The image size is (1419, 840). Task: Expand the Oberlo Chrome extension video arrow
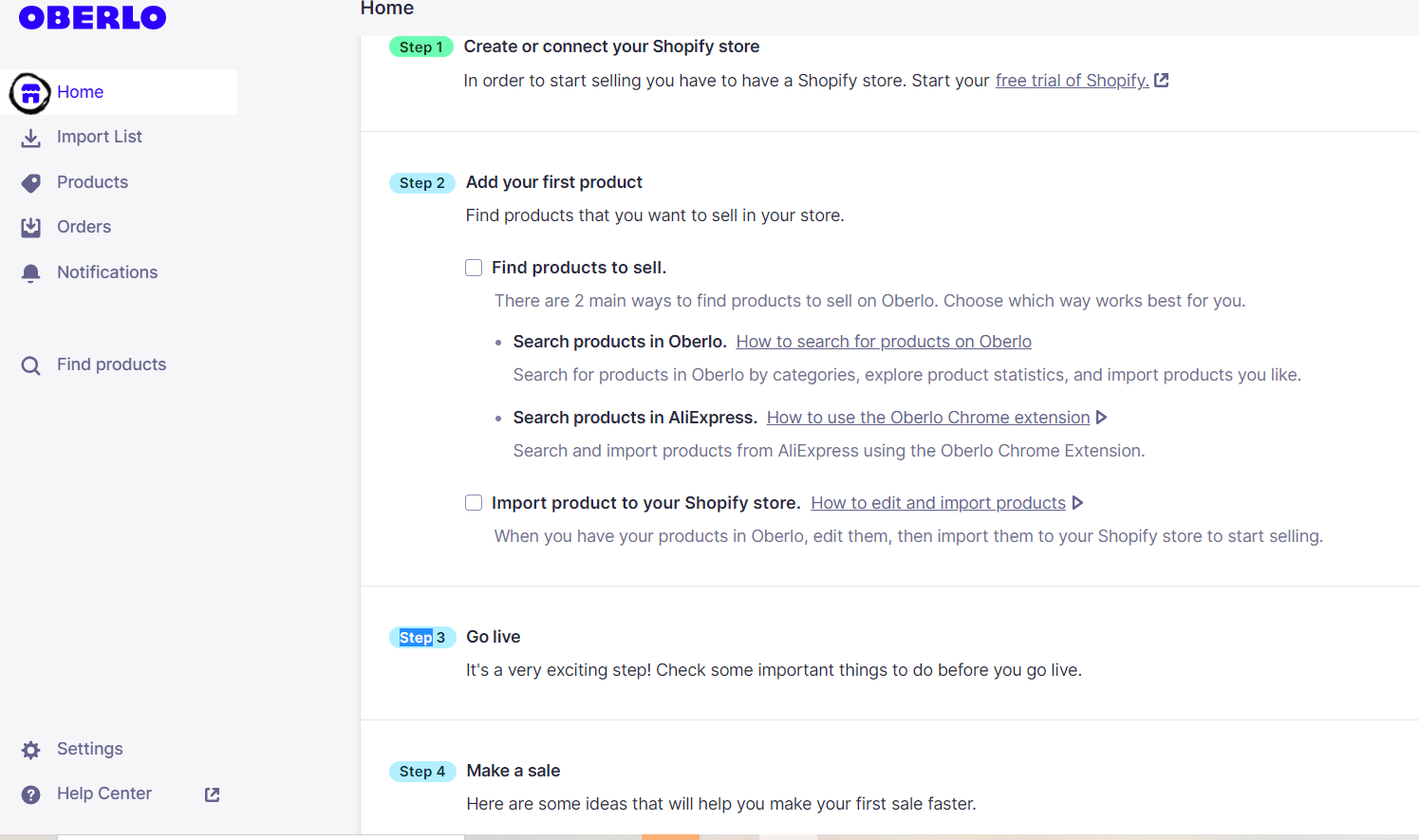coord(1101,418)
